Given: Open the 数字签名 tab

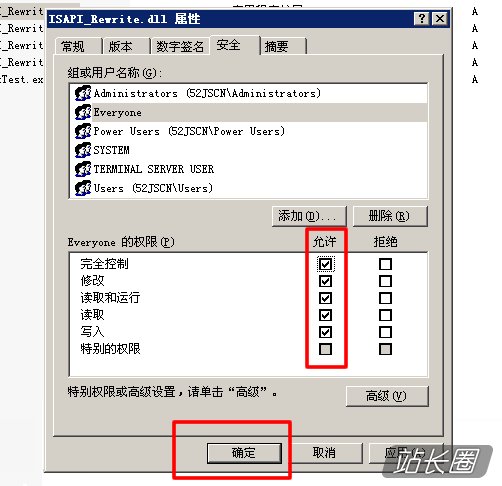Looking at the screenshot, I should point(180,46).
